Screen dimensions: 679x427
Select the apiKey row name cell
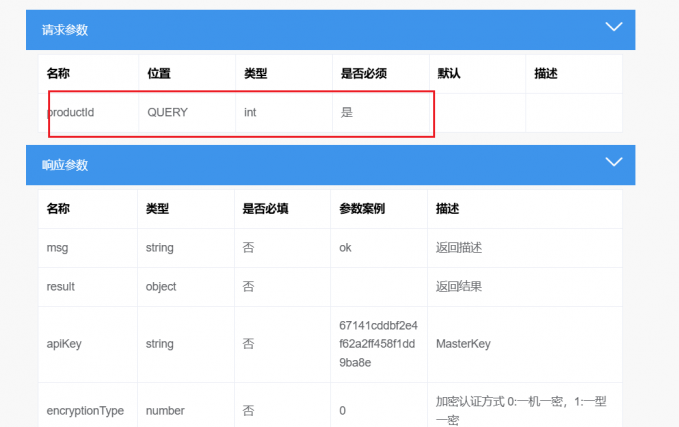[64, 344]
